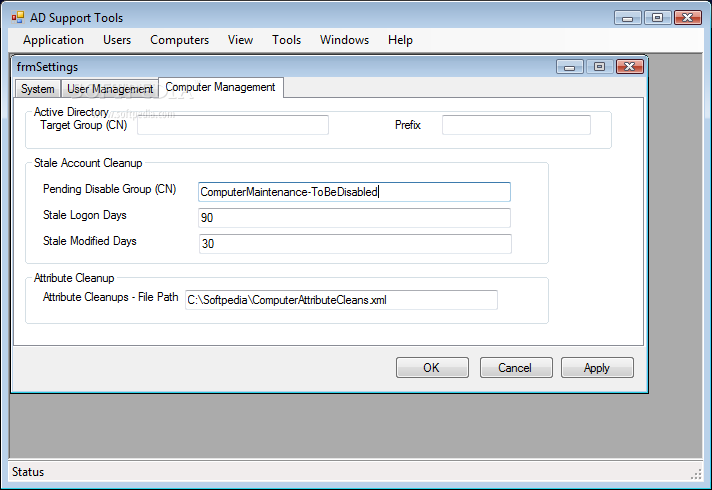This screenshot has height=490, width=712.
Task: Open the Windows menu
Action: coord(344,40)
